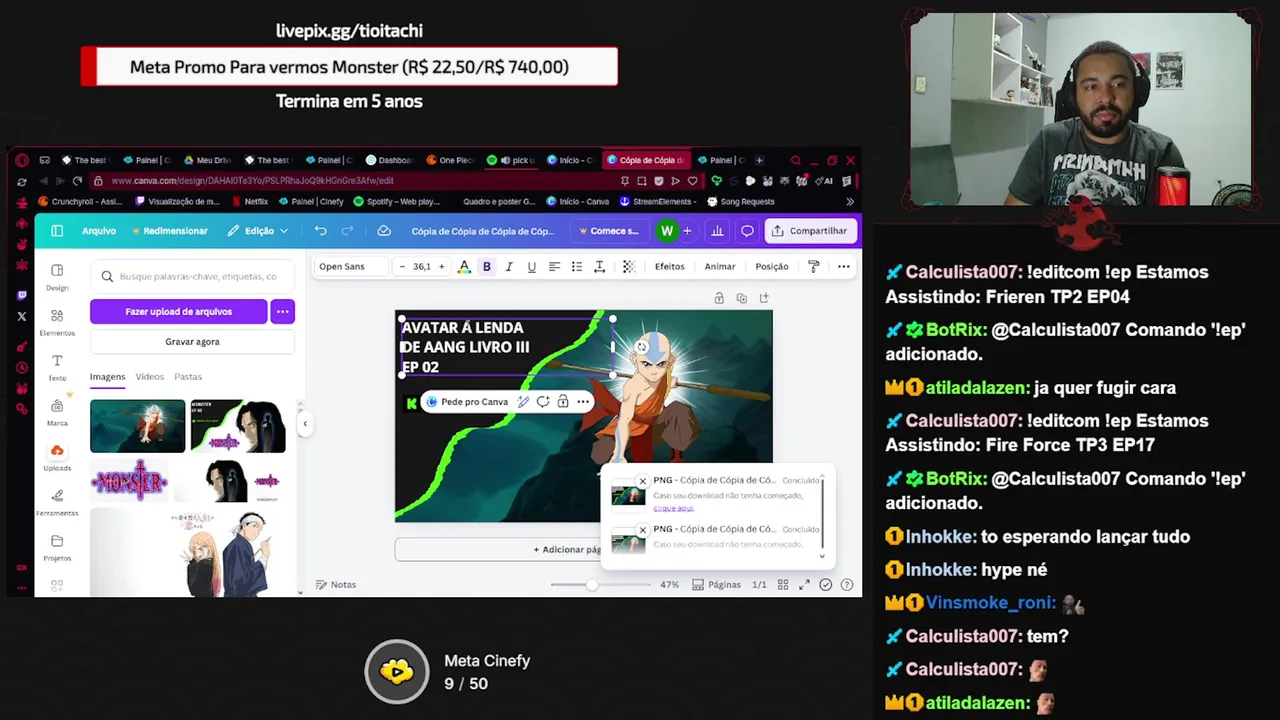The height and width of the screenshot is (720, 1280).
Task: Open the transparency checkerboard icon
Action: coord(628,267)
